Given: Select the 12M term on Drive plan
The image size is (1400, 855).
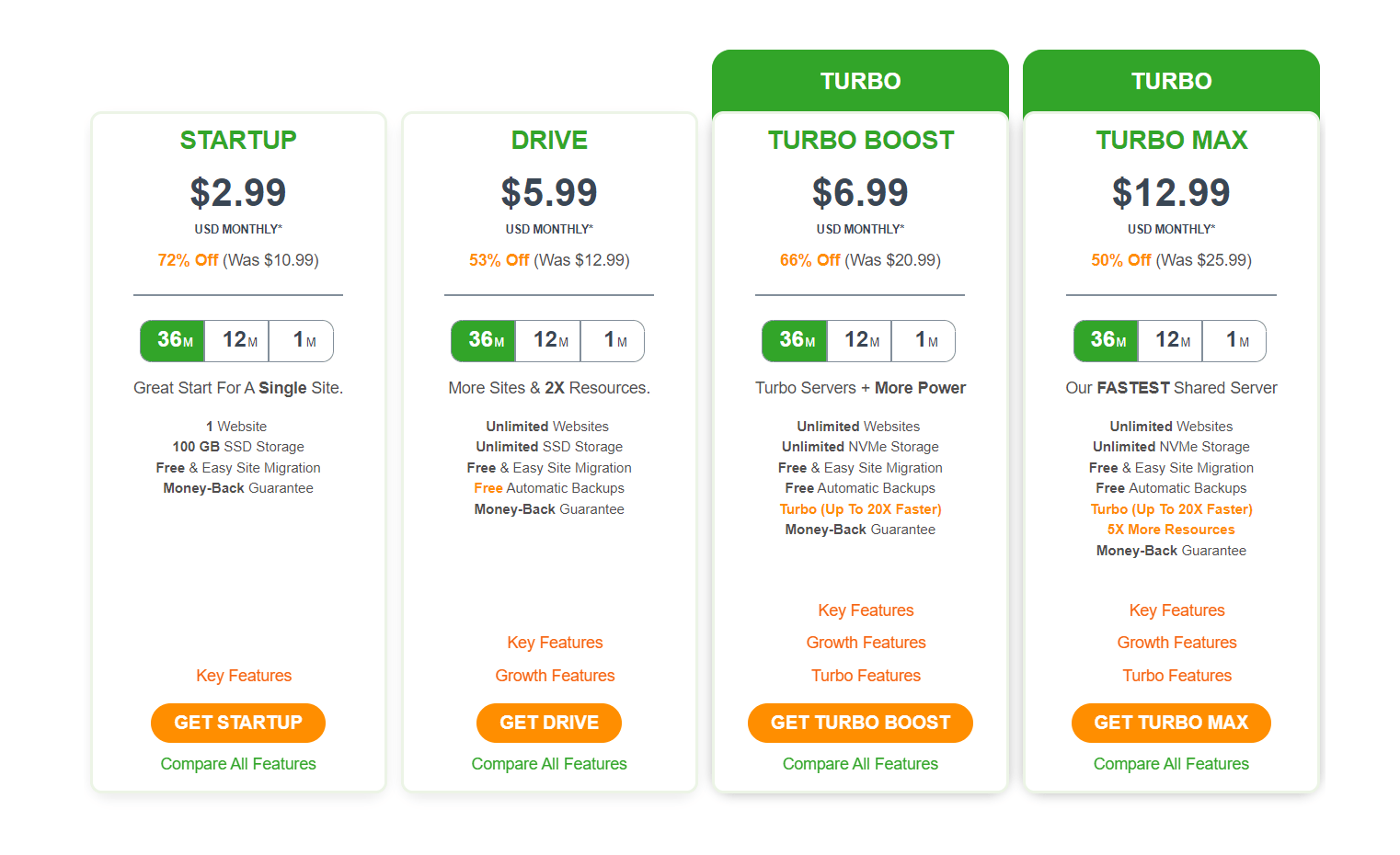Looking at the screenshot, I should (x=548, y=340).
